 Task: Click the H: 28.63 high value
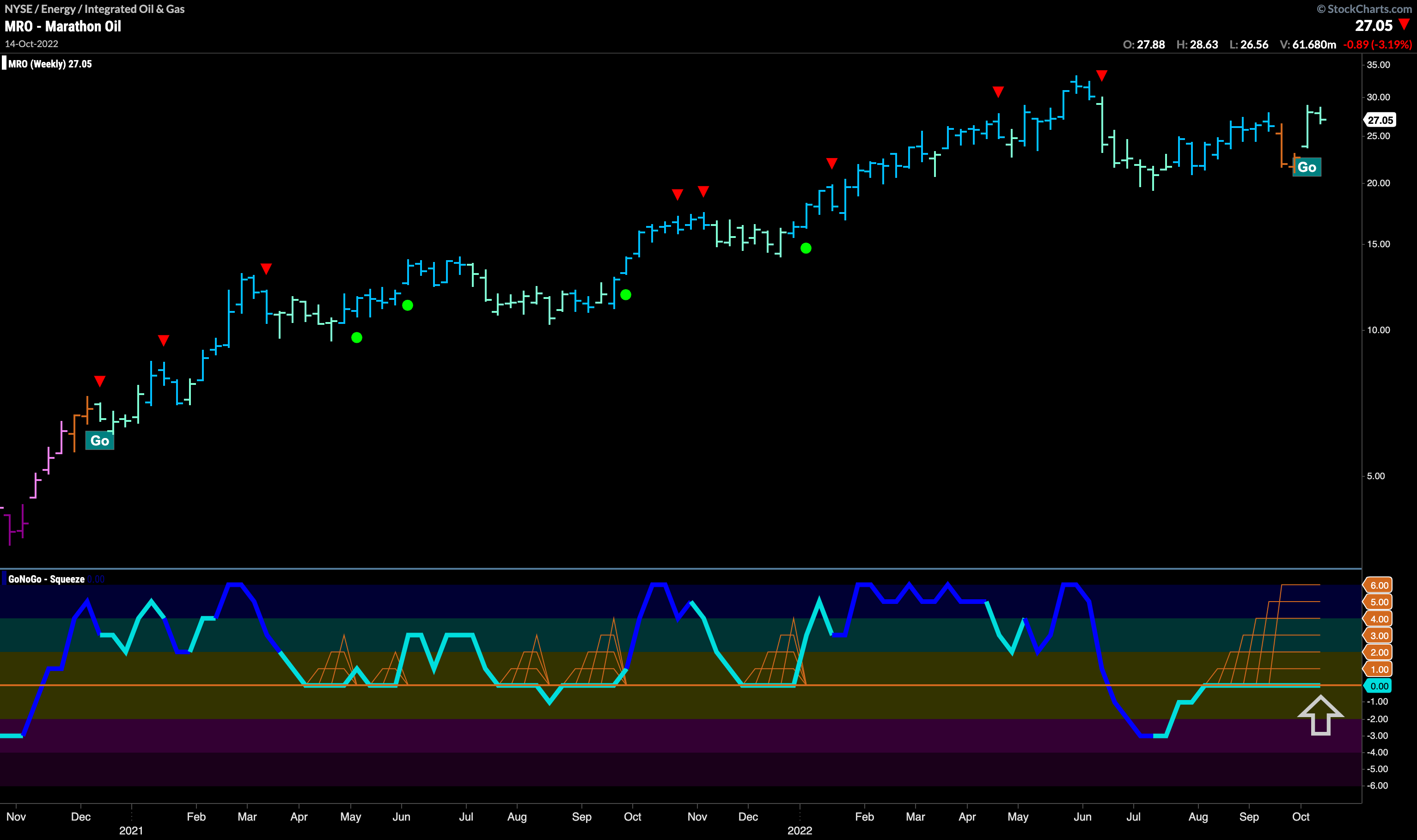click(1197, 45)
